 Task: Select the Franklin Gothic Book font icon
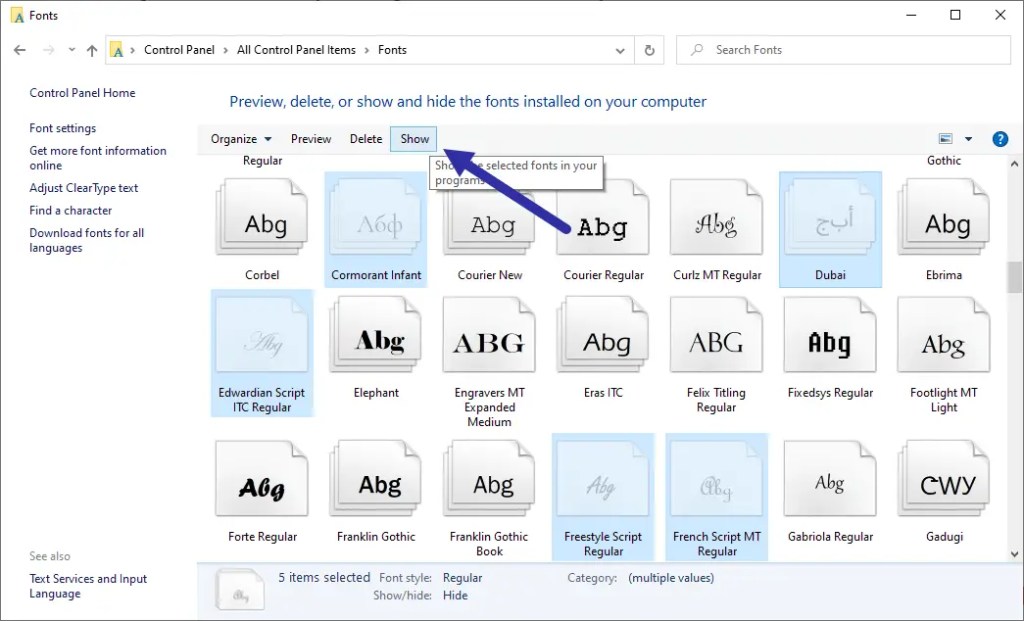(489, 479)
